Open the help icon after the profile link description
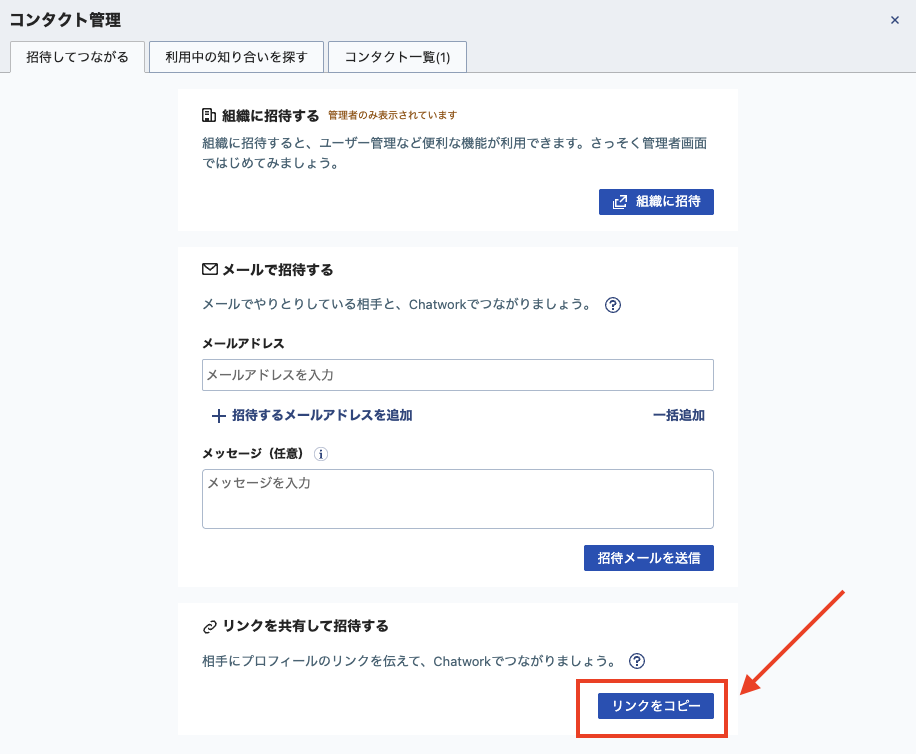Screen dimensions: 916x754 tap(637, 661)
